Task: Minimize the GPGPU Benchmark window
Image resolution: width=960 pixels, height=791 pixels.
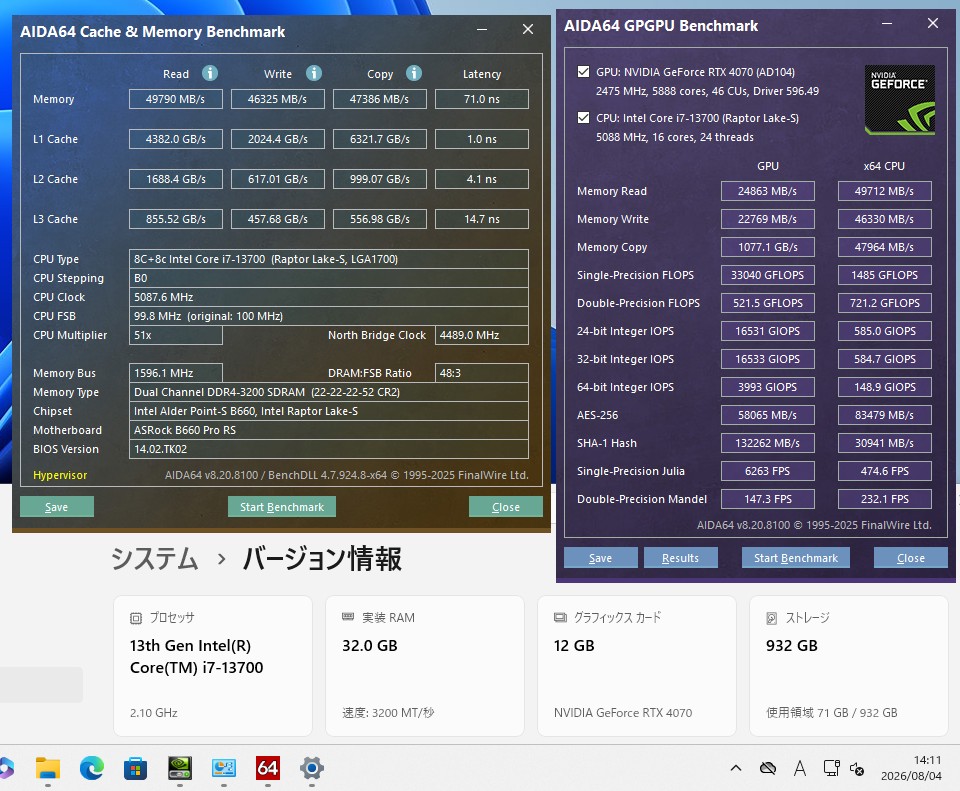Action: click(x=887, y=23)
